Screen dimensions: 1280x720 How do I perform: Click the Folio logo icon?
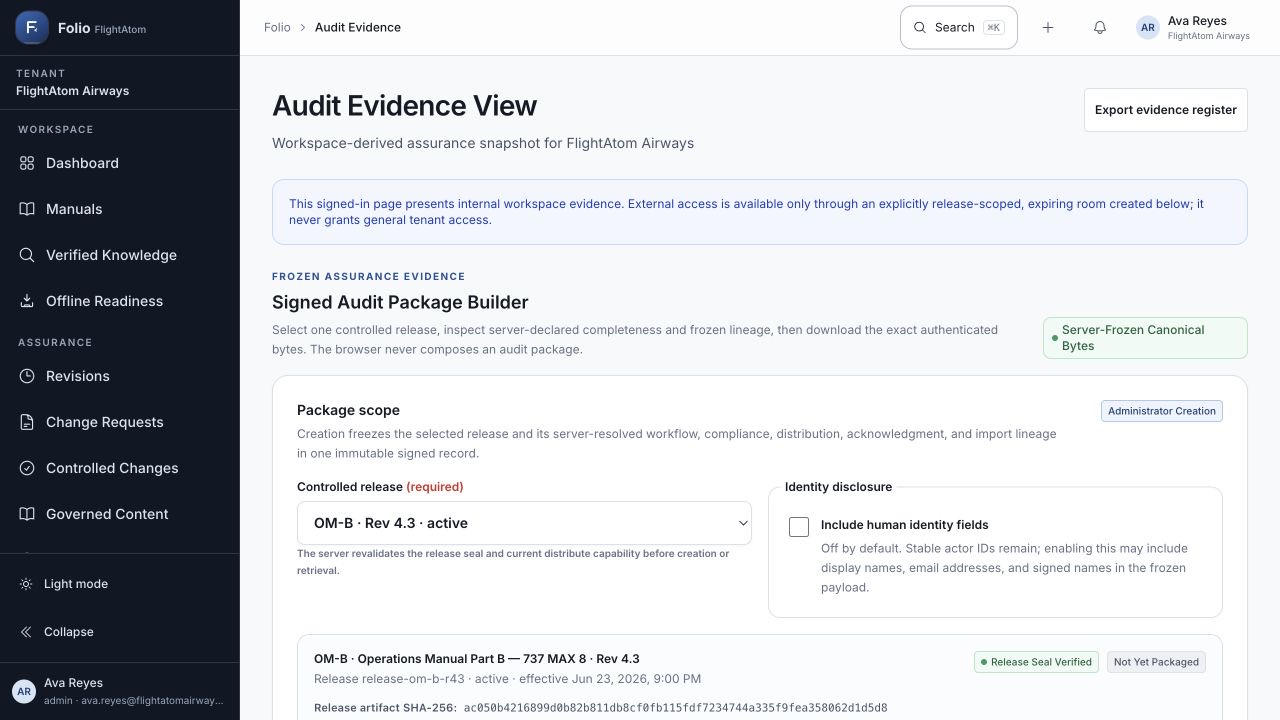tap(32, 28)
